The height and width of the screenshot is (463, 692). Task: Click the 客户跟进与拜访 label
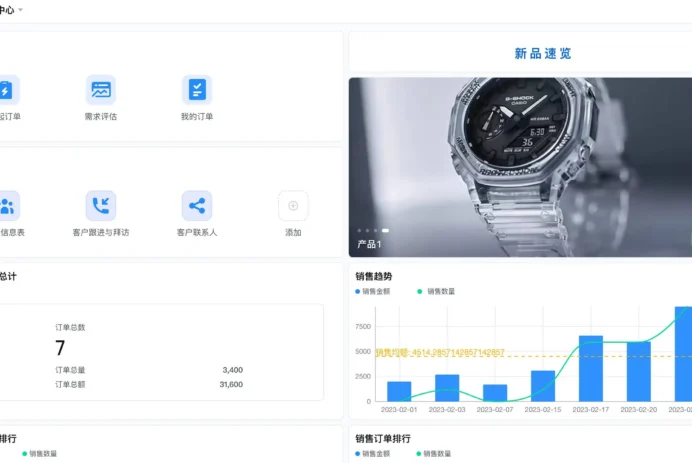pos(101,232)
